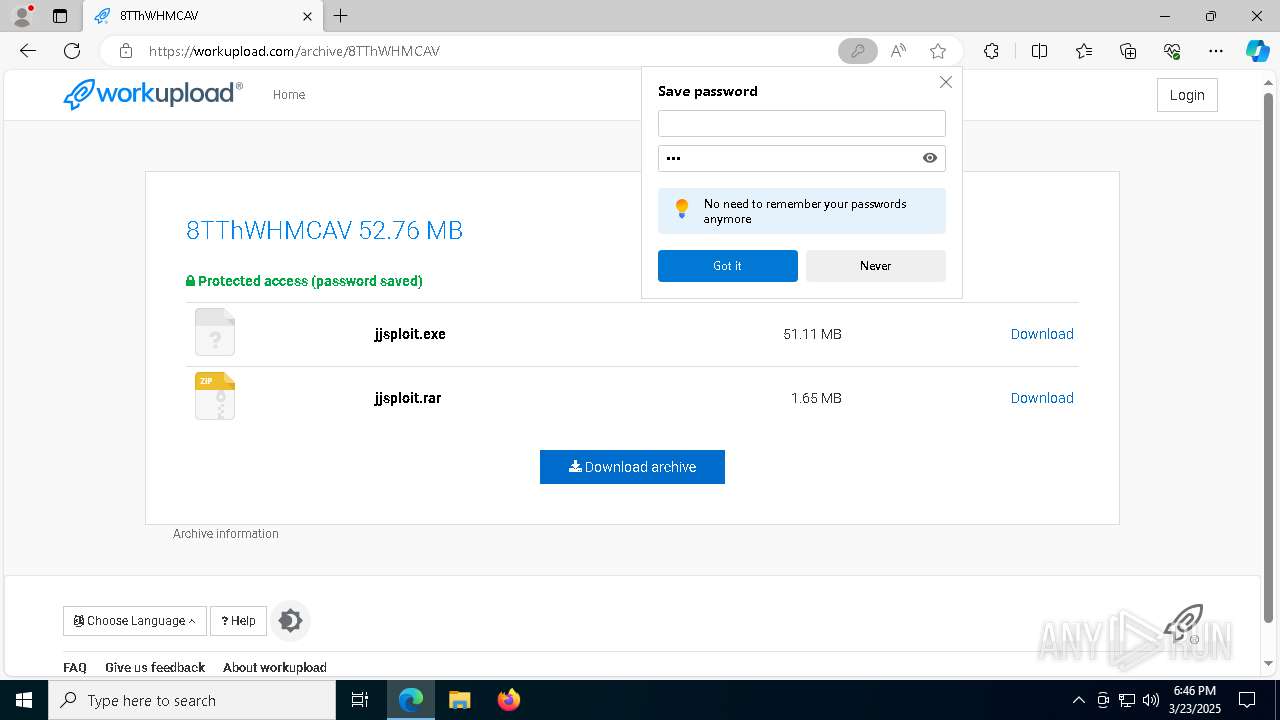Reload the workupload page
Viewport: 1280px width, 720px height.
[x=72, y=51]
